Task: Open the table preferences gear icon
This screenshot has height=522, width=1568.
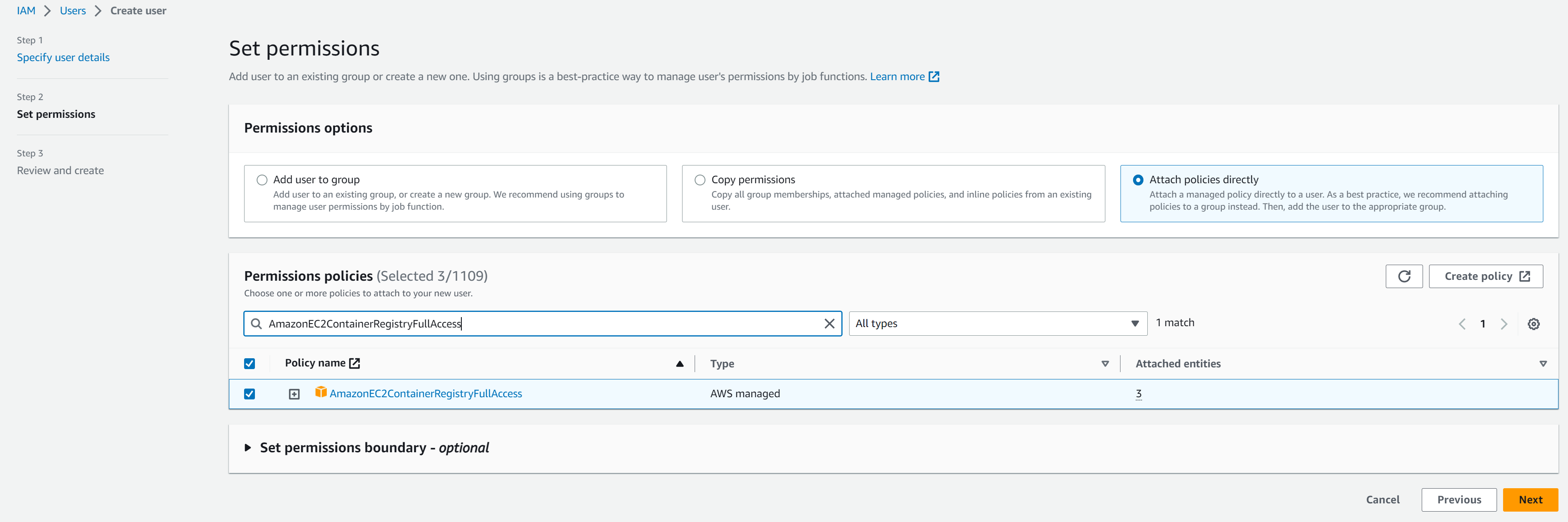Action: (x=1533, y=324)
